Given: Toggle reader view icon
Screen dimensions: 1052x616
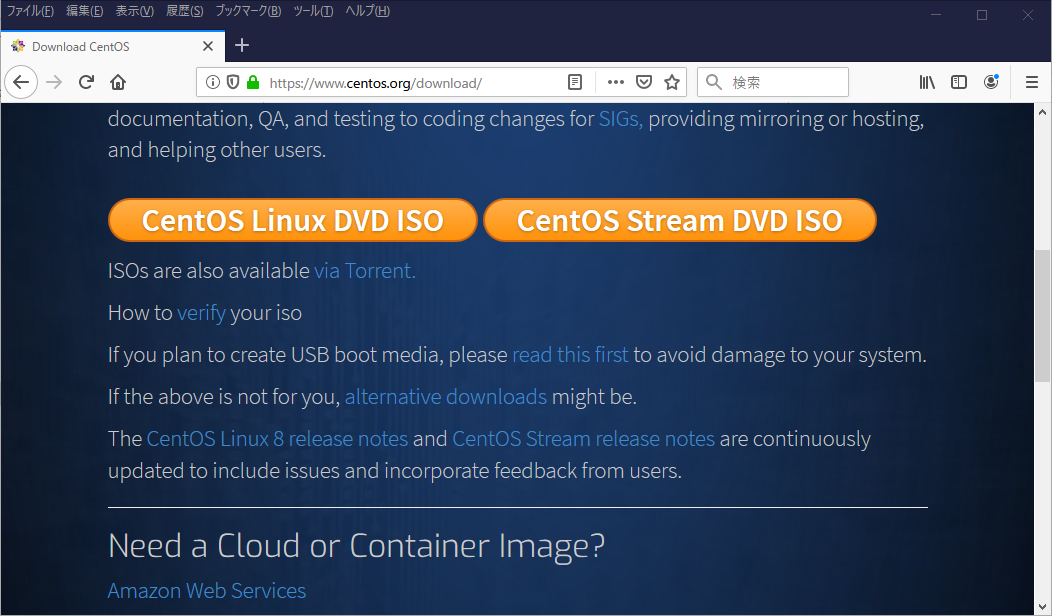Looking at the screenshot, I should pyautogui.click(x=575, y=82).
